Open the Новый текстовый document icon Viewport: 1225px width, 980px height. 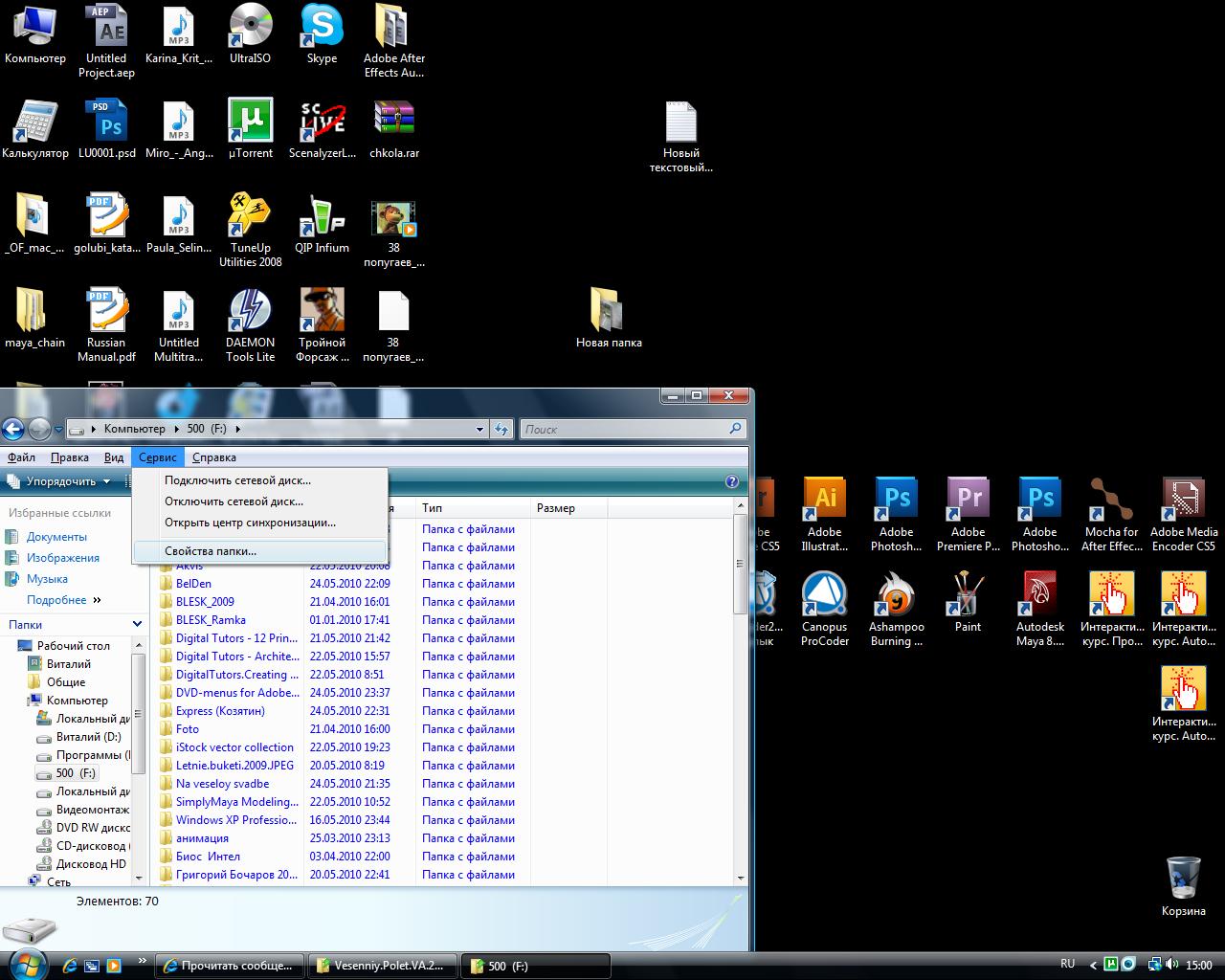(680, 137)
